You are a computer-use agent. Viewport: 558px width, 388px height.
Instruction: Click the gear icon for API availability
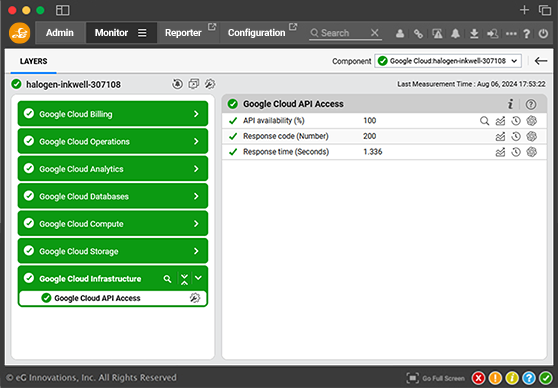tap(532, 121)
